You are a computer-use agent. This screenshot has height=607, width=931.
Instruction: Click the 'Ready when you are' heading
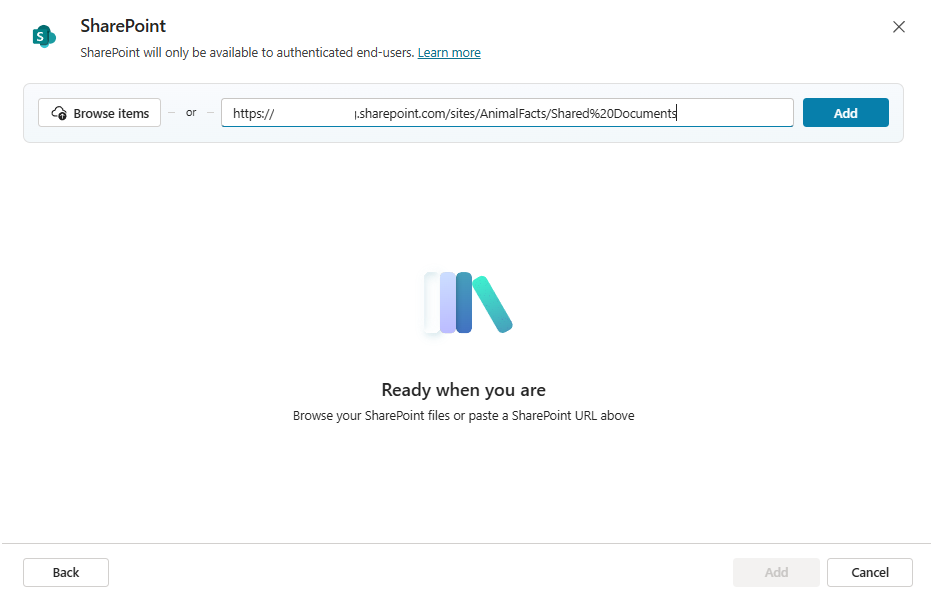(463, 390)
